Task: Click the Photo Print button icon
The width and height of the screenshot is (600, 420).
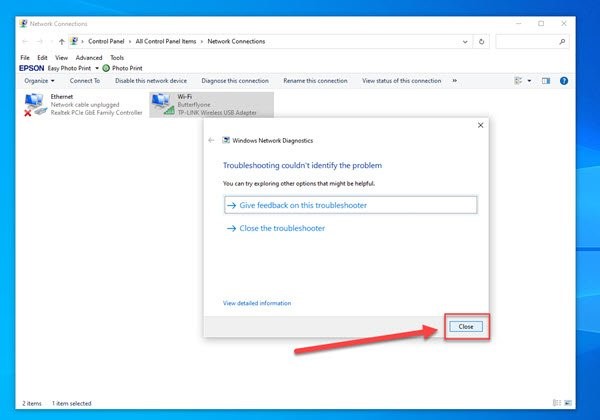Action: (106, 68)
